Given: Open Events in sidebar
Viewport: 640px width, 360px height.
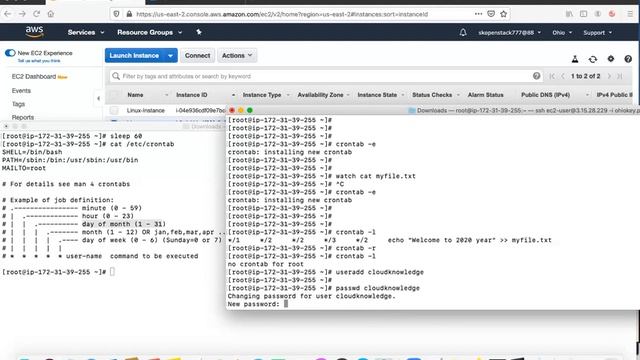Looking at the screenshot, I should [x=21, y=91].
